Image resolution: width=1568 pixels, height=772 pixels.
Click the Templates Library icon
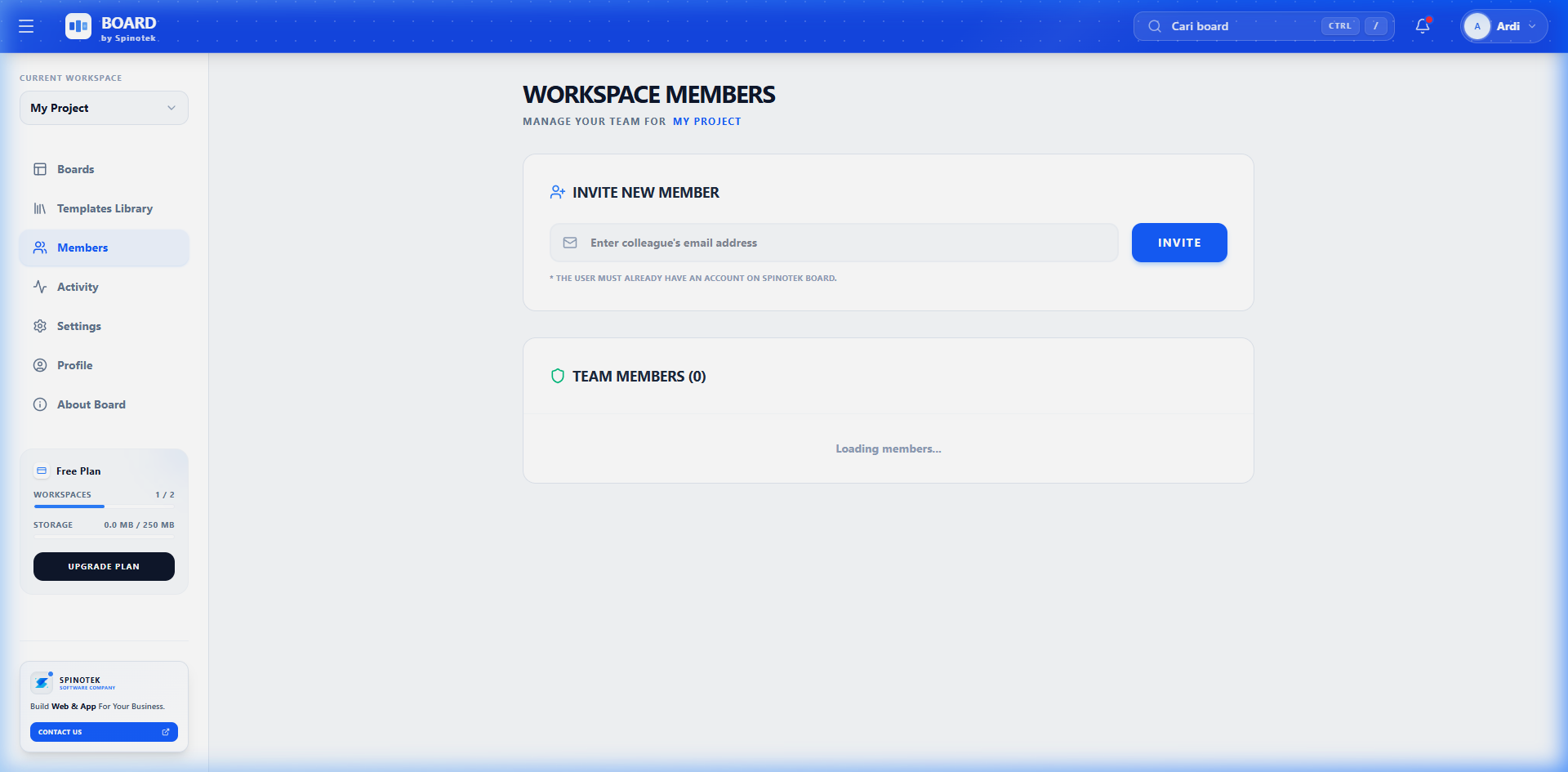(x=40, y=208)
